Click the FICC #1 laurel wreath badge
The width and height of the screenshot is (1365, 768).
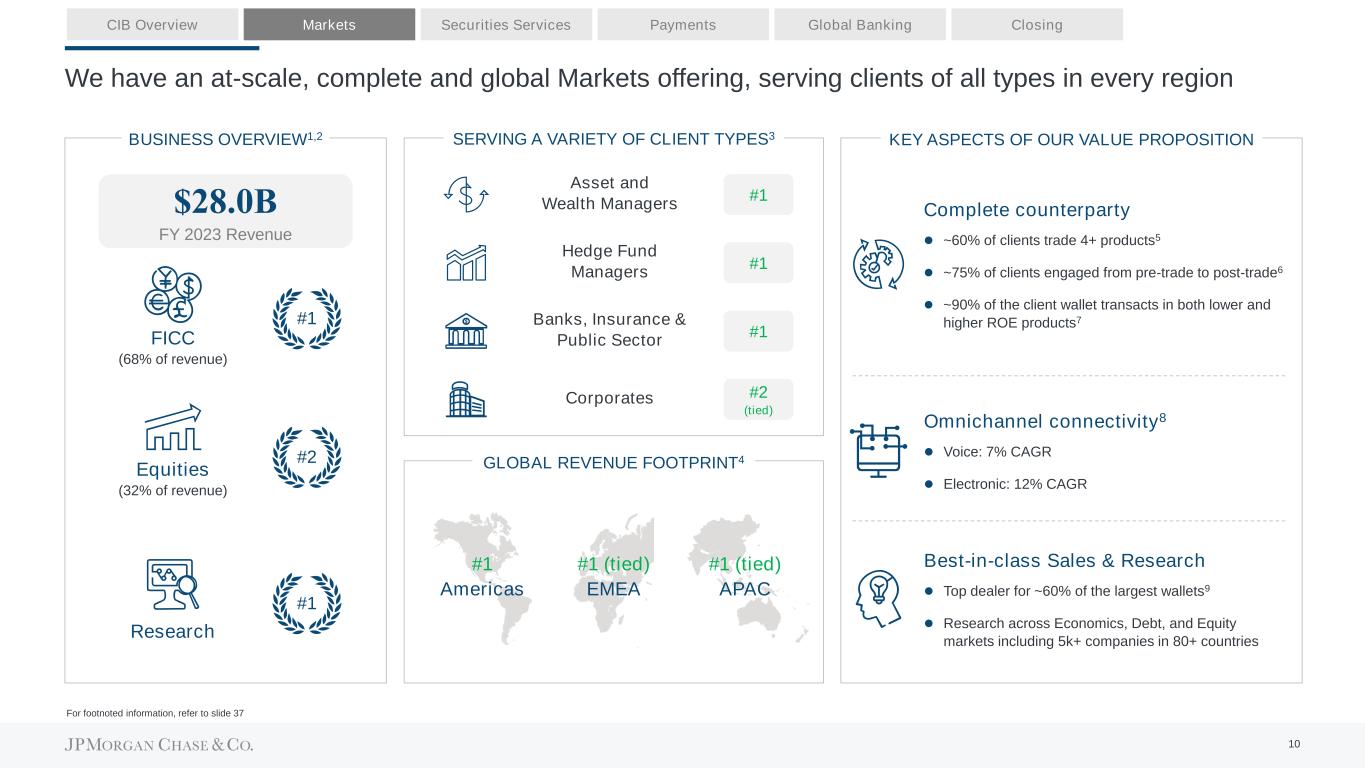(307, 317)
